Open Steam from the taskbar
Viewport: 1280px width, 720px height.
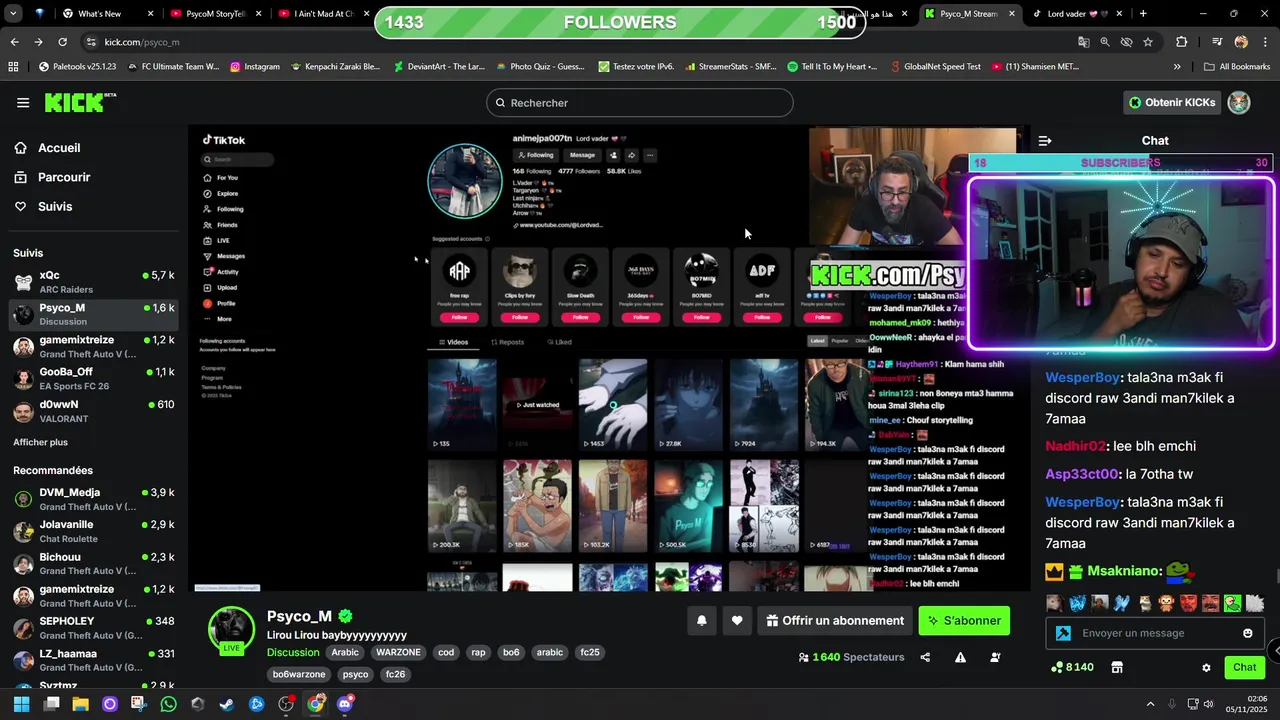(227, 704)
